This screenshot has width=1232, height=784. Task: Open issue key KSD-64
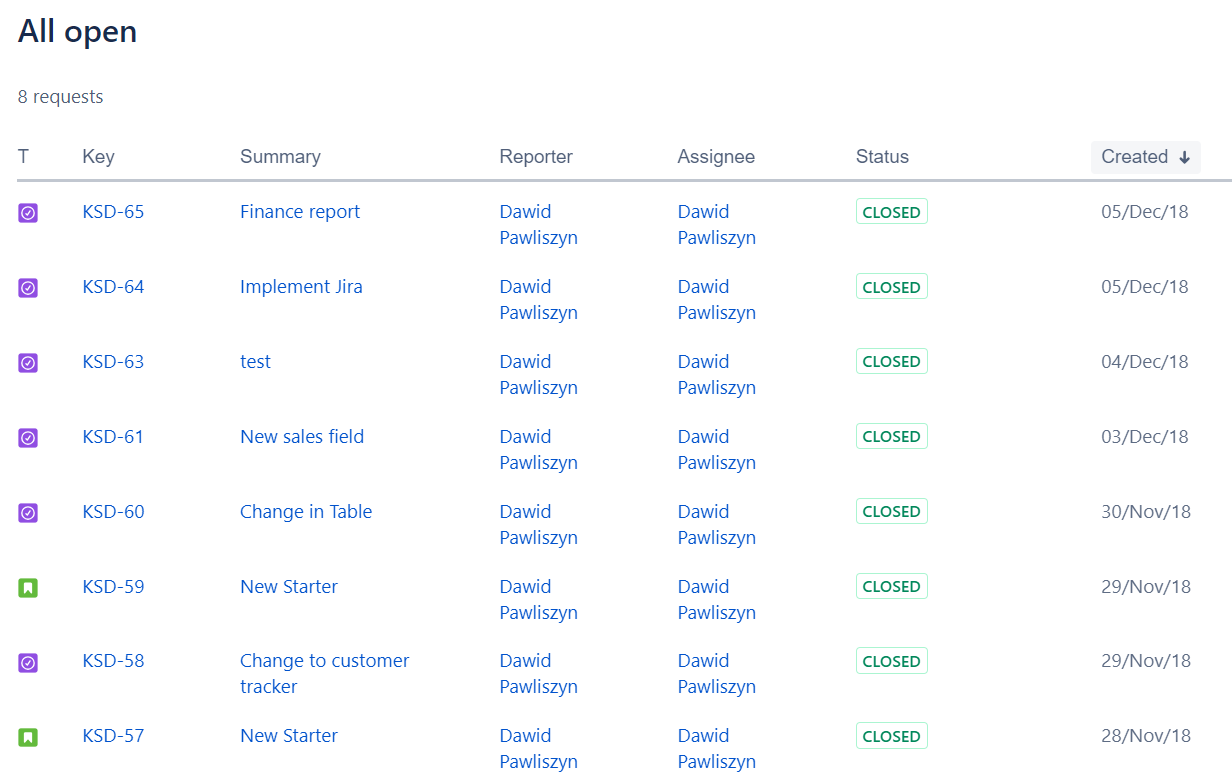[113, 287]
